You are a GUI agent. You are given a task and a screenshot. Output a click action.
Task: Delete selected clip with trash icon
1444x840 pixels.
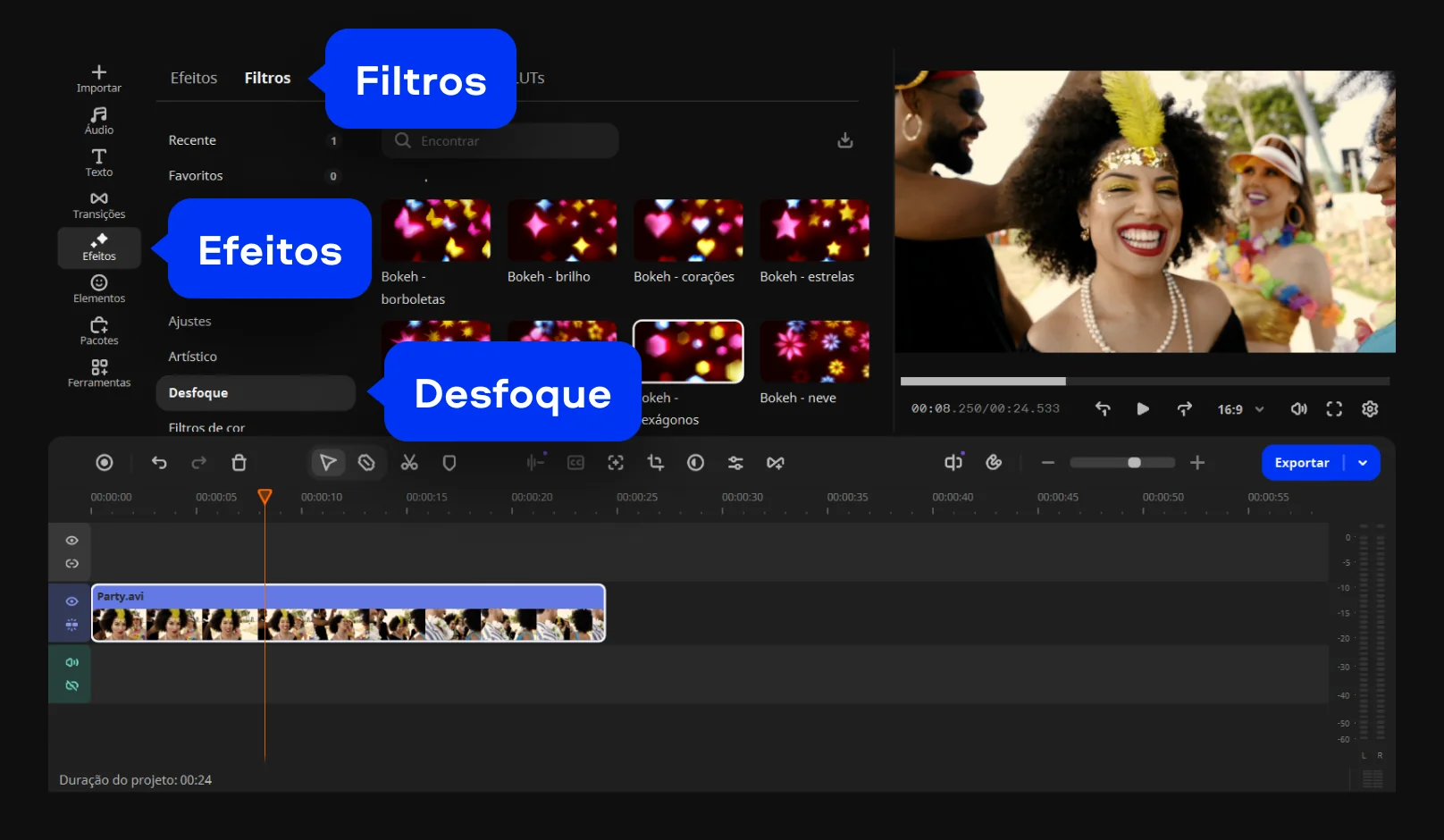(x=239, y=462)
